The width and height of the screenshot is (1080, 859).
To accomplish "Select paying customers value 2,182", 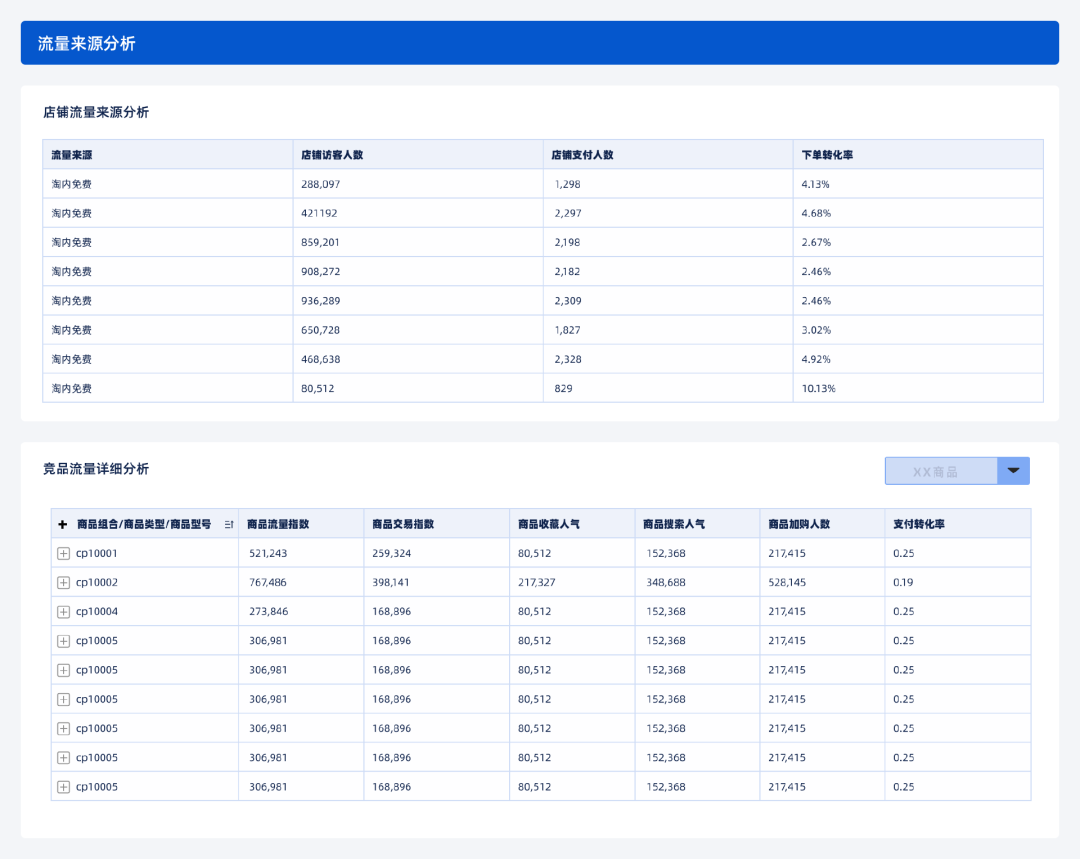I will pyautogui.click(x=568, y=271).
